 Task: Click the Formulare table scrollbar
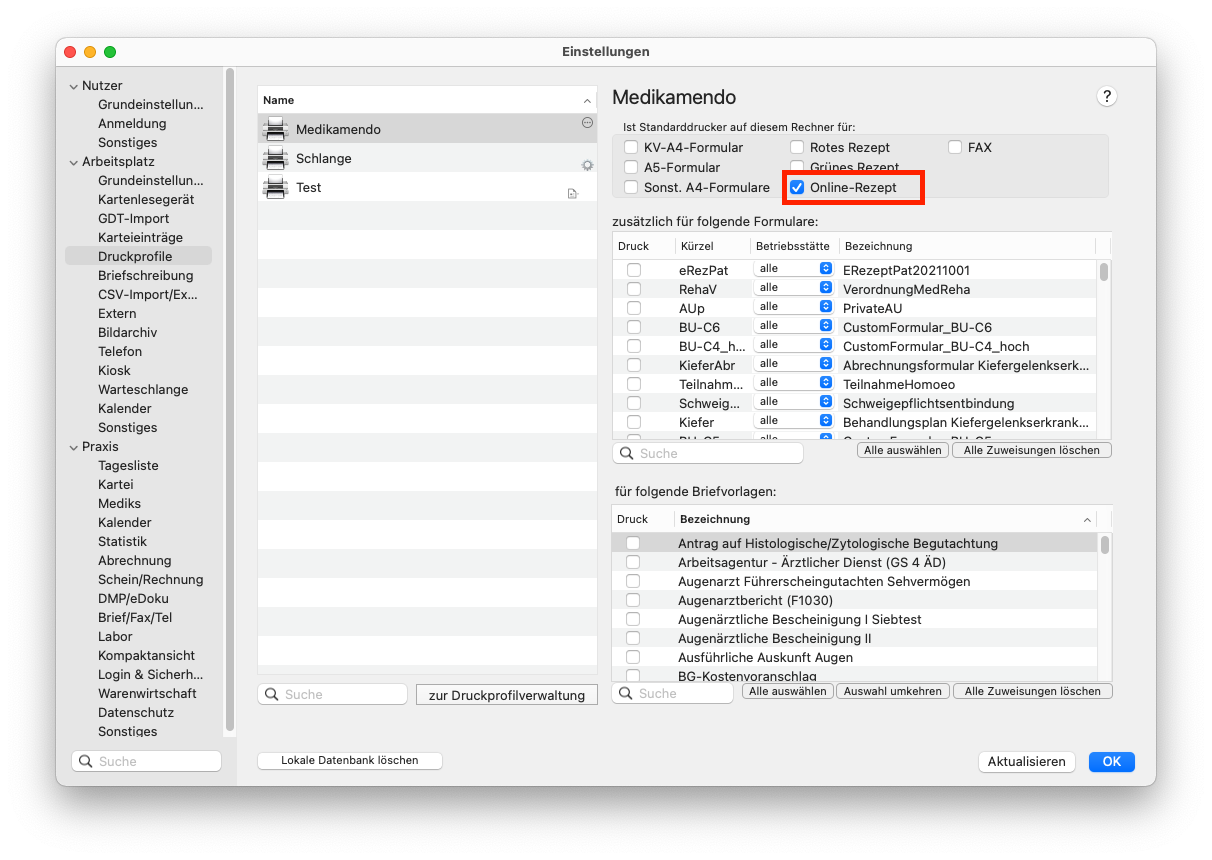coord(1104,272)
